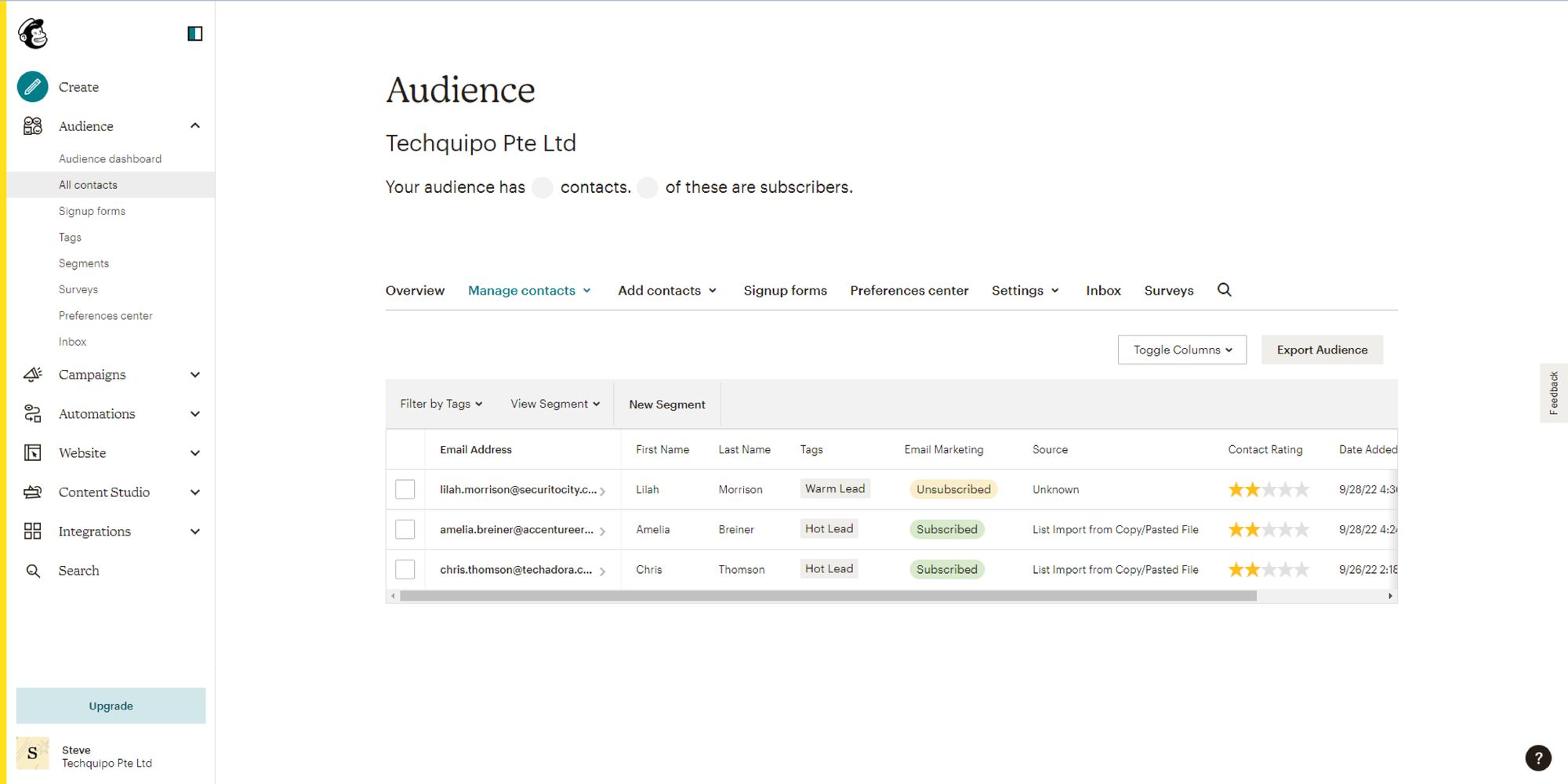Expand the View Segment dropdown

coord(554,403)
